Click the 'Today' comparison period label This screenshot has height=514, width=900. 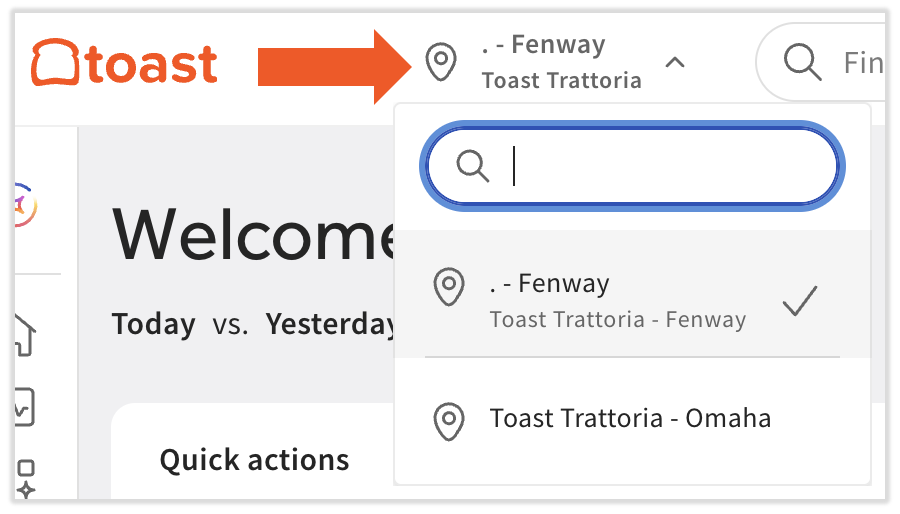point(154,324)
